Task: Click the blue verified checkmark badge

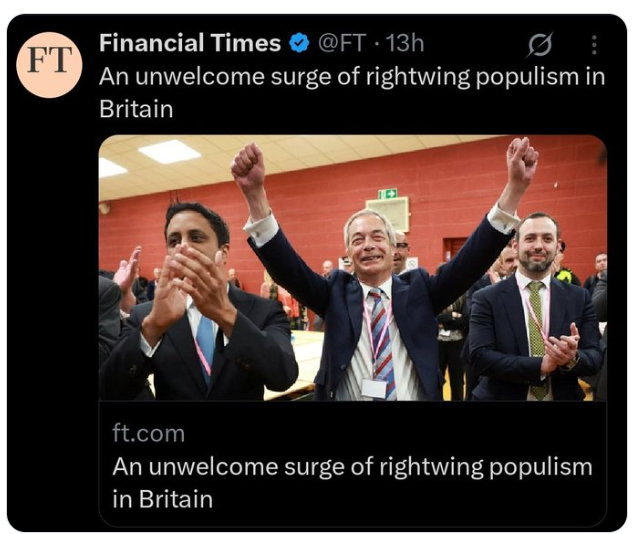Action: point(299,44)
